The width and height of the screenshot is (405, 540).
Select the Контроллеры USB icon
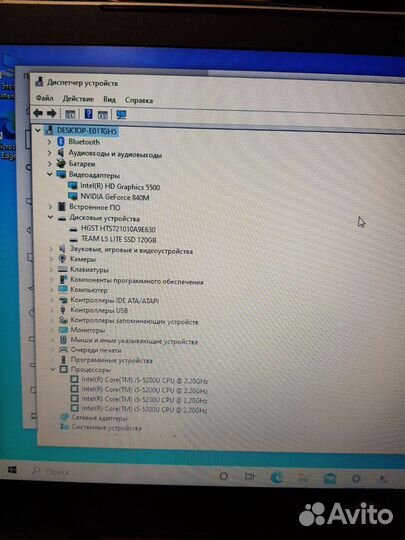(x=63, y=310)
